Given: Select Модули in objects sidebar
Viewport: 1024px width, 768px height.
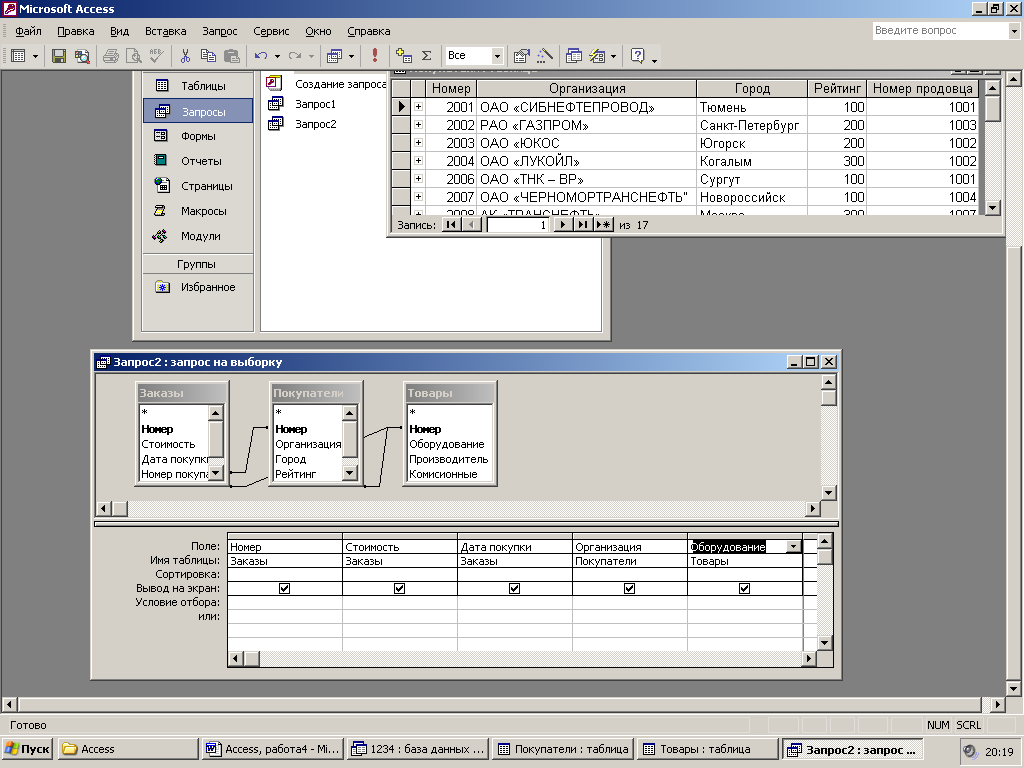Looking at the screenshot, I should click(198, 236).
